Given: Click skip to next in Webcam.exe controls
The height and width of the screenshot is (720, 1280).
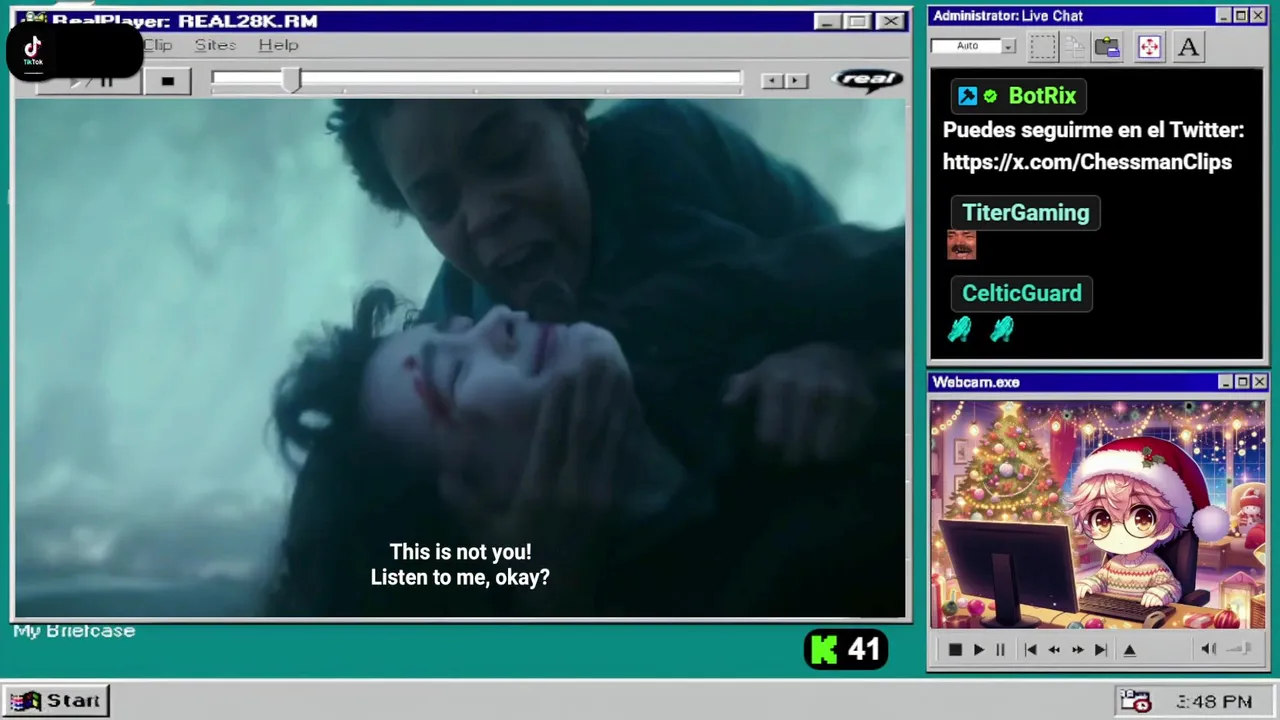Looking at the screenshot, I should 1101,650.
